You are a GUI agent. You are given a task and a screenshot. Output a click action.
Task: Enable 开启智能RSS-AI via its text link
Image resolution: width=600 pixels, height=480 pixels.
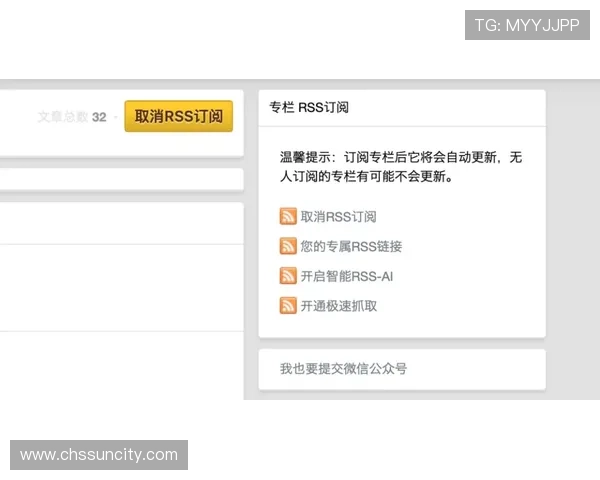pos(347,276)
